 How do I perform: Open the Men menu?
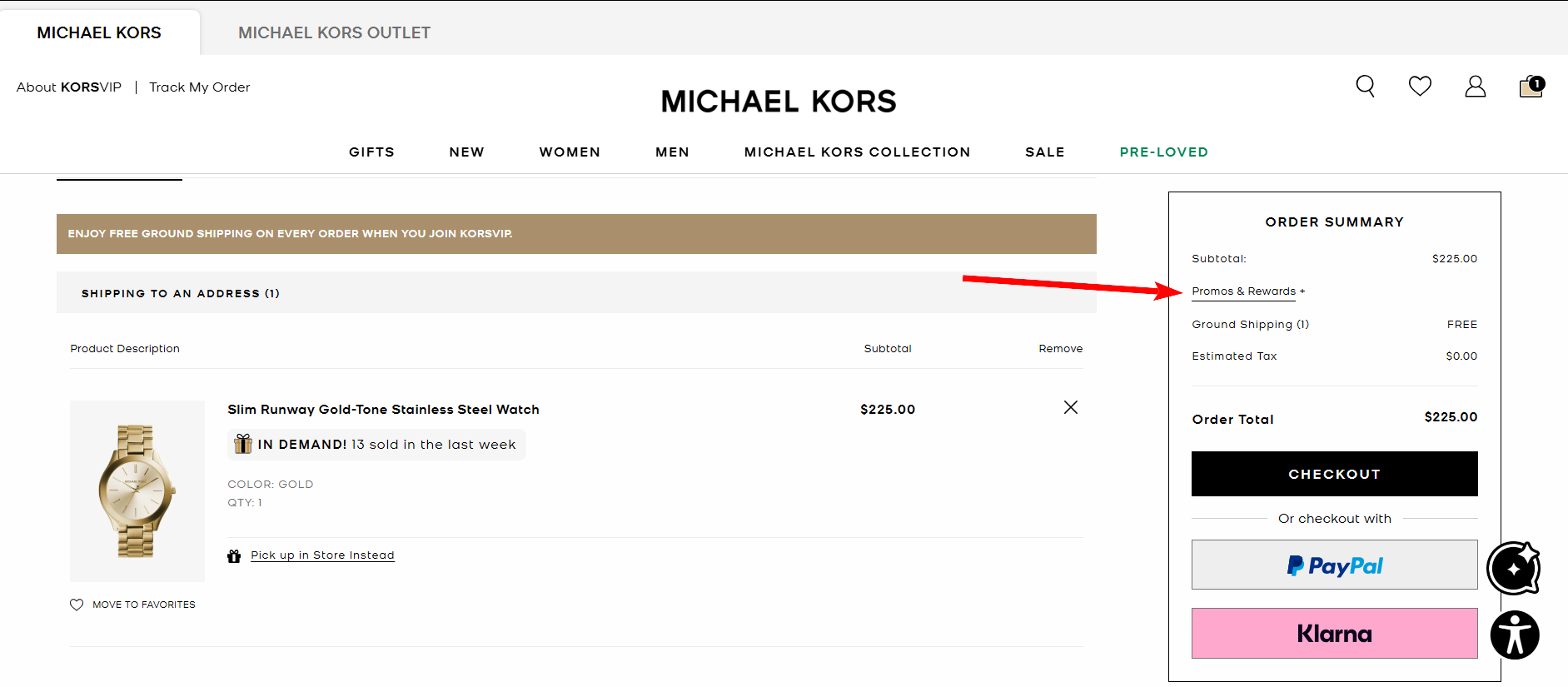[672, 152]
